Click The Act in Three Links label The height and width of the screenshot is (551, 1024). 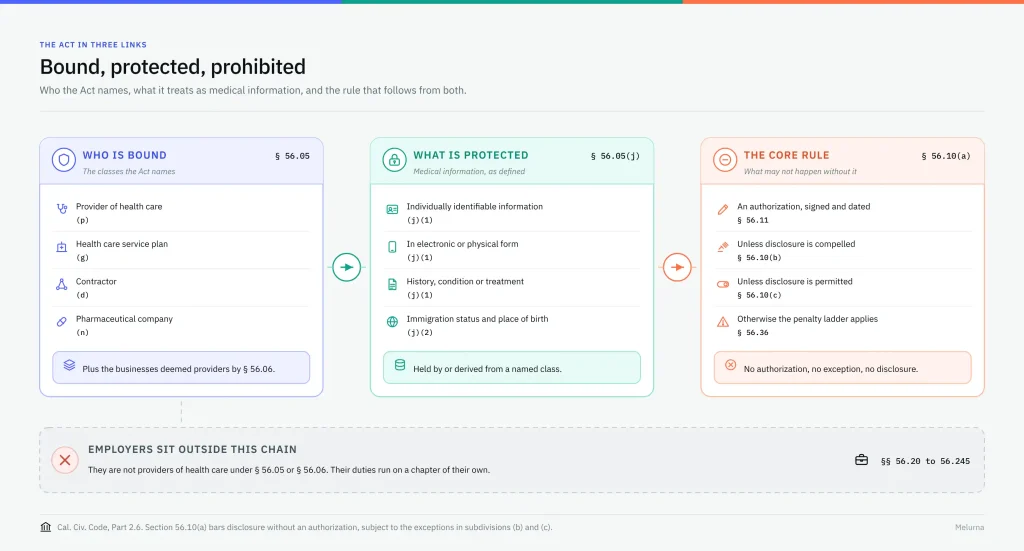(x=93, y=45)
